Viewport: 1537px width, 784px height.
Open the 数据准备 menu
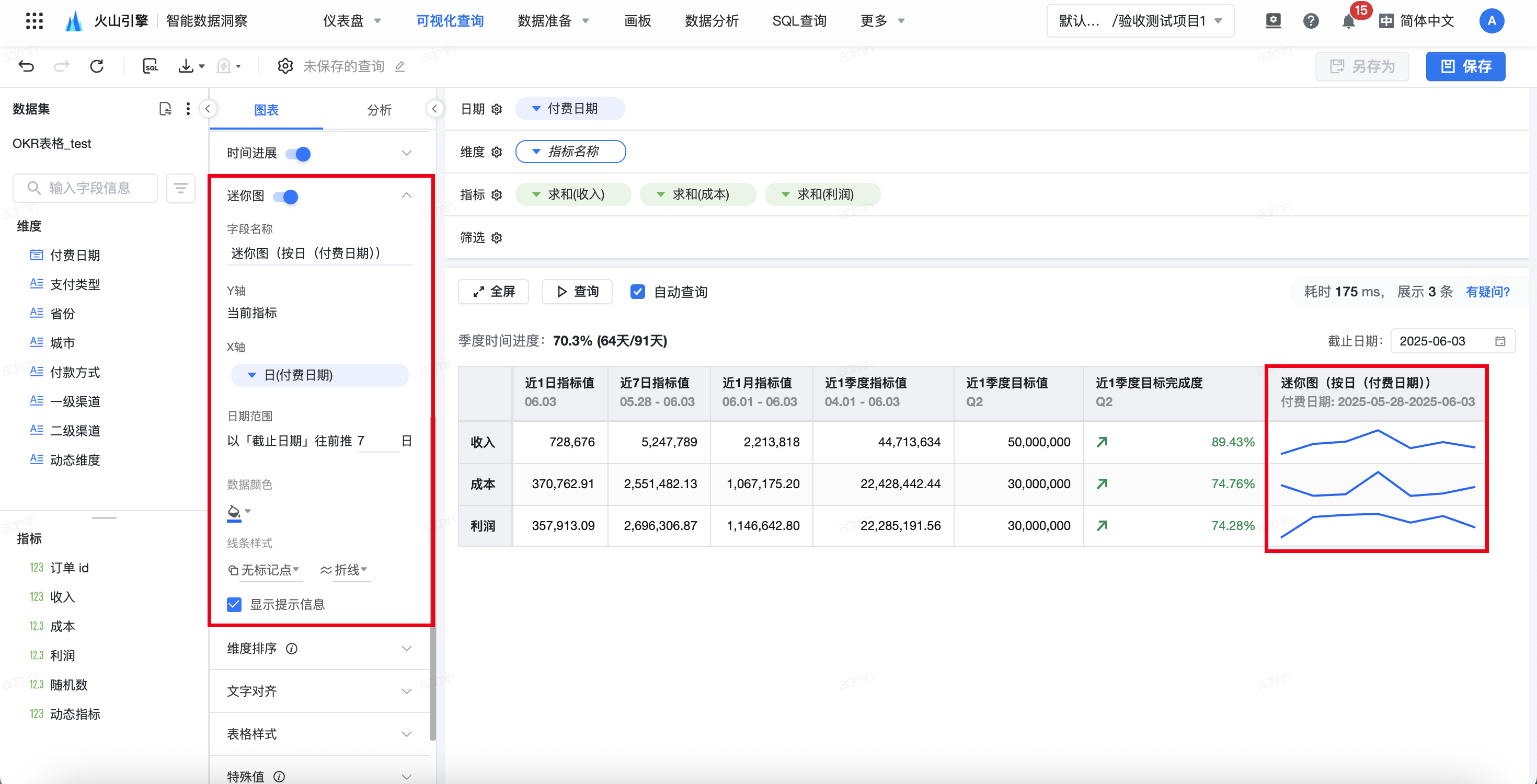(x=553, y=21)
